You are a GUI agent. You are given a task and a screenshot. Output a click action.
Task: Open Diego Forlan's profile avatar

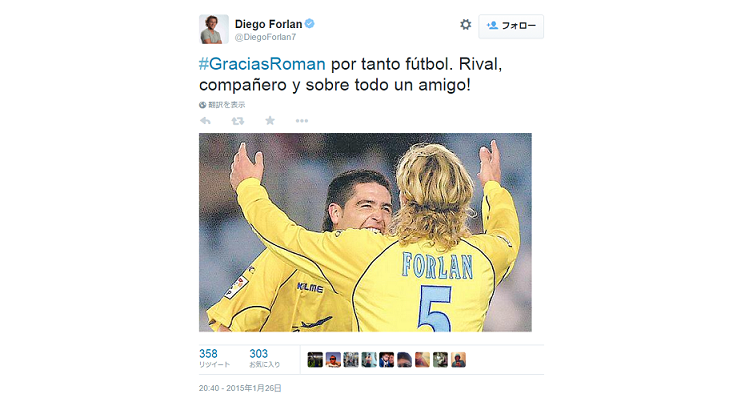pos(214,29)
